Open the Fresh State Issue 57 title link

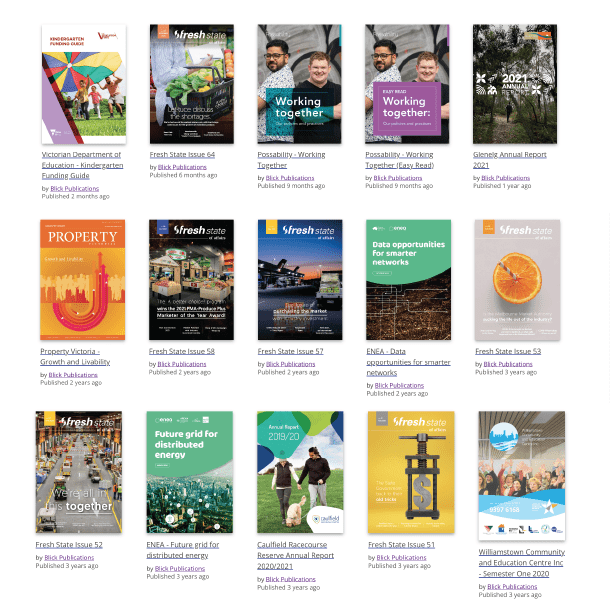(x=290, y=352)
